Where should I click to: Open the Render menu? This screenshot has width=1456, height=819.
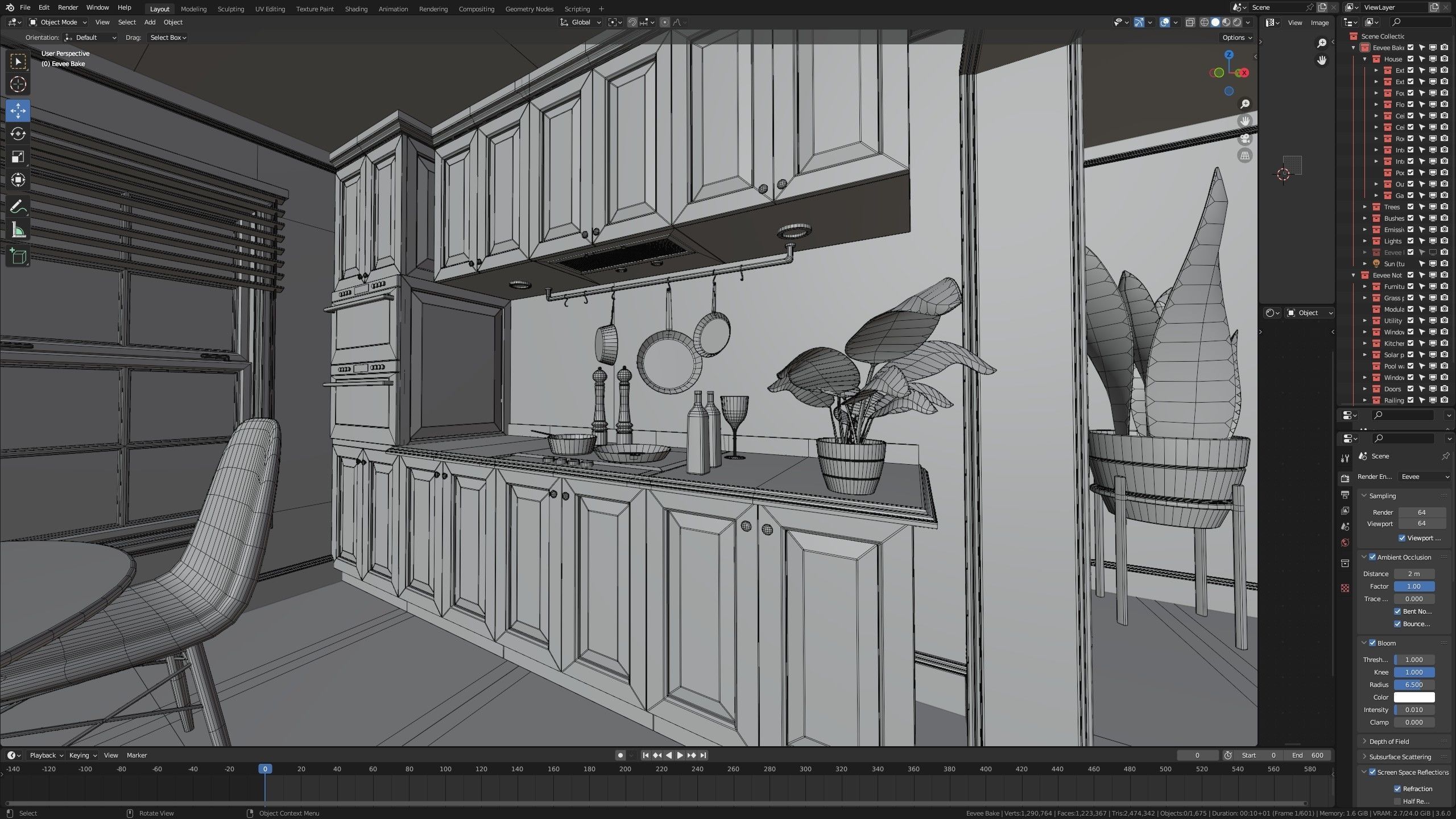[68, 7]
